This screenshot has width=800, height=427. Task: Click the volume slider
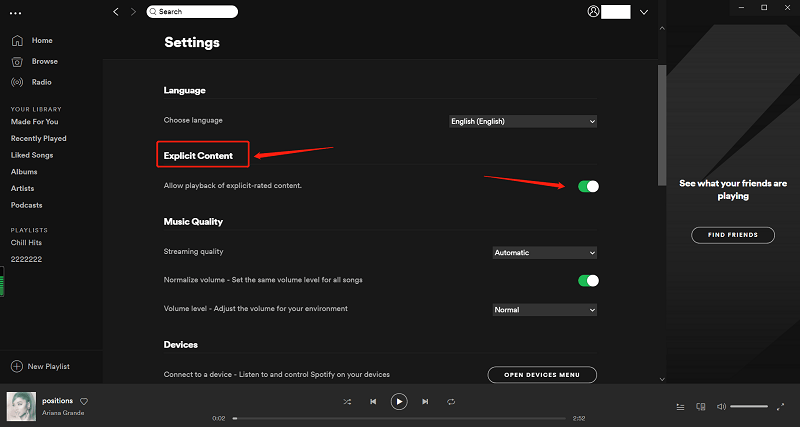748,407
